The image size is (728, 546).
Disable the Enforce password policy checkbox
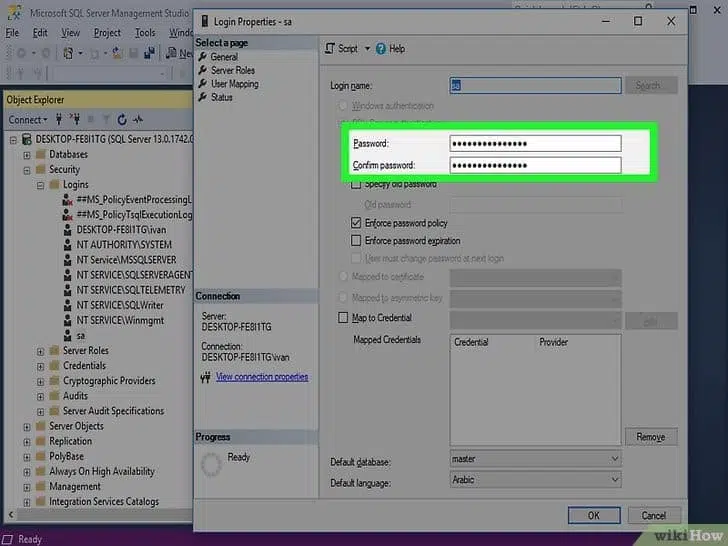pos(356,223)
